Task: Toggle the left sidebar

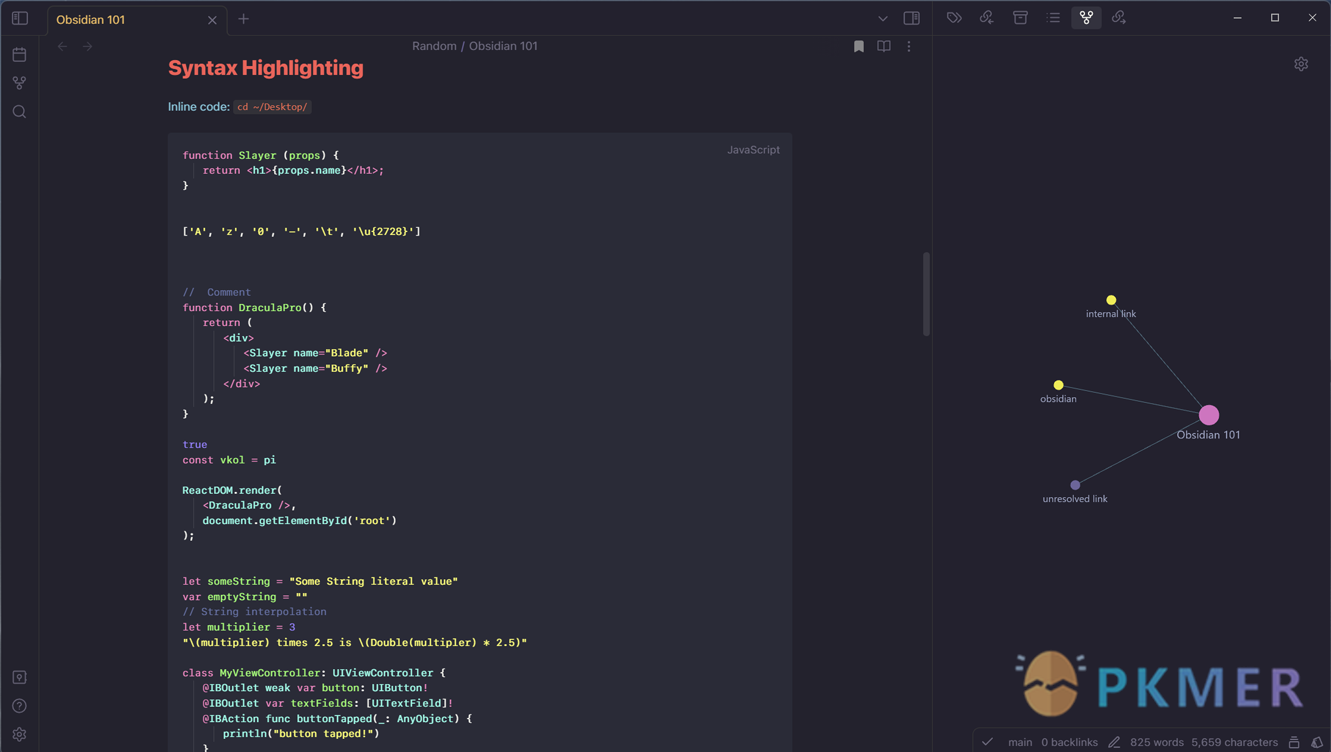Action: (x=20, y=19)
